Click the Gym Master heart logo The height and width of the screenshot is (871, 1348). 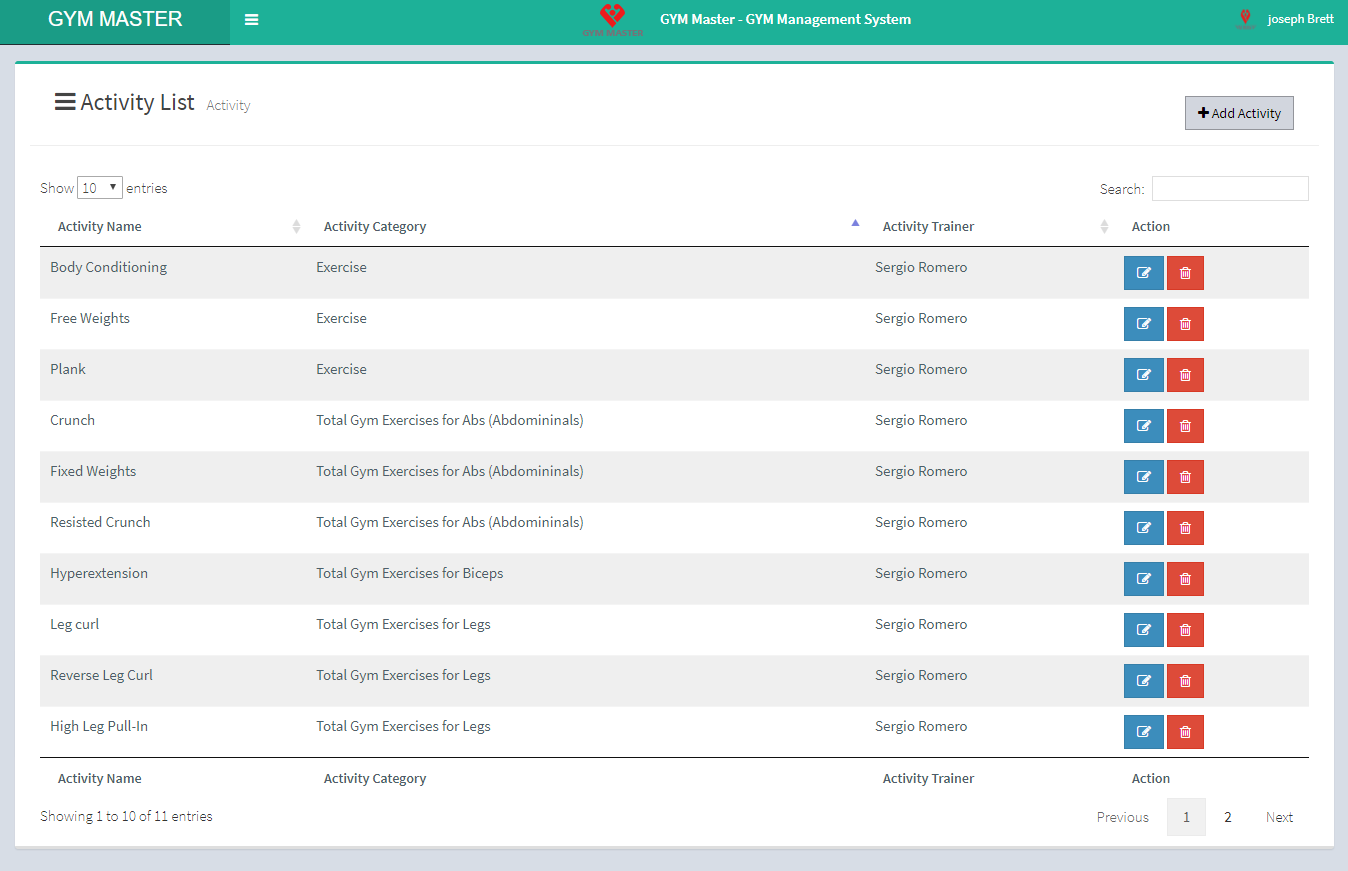(612, 19)
